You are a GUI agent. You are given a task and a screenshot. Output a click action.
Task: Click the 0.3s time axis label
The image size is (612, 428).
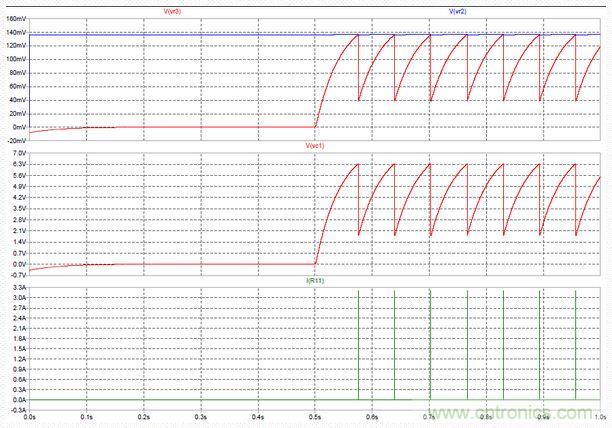point(201,414)
